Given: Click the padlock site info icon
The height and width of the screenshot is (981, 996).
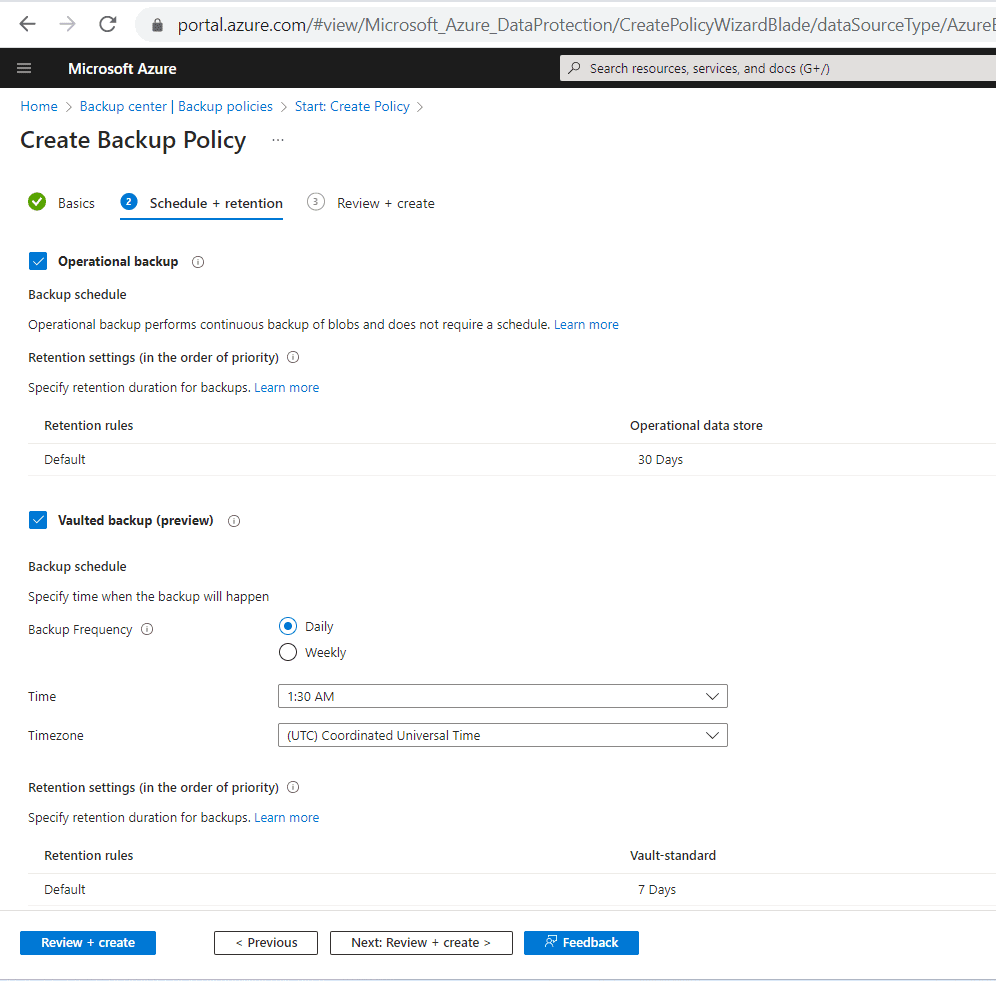Looking at the screenshot, I should [158, 25].
